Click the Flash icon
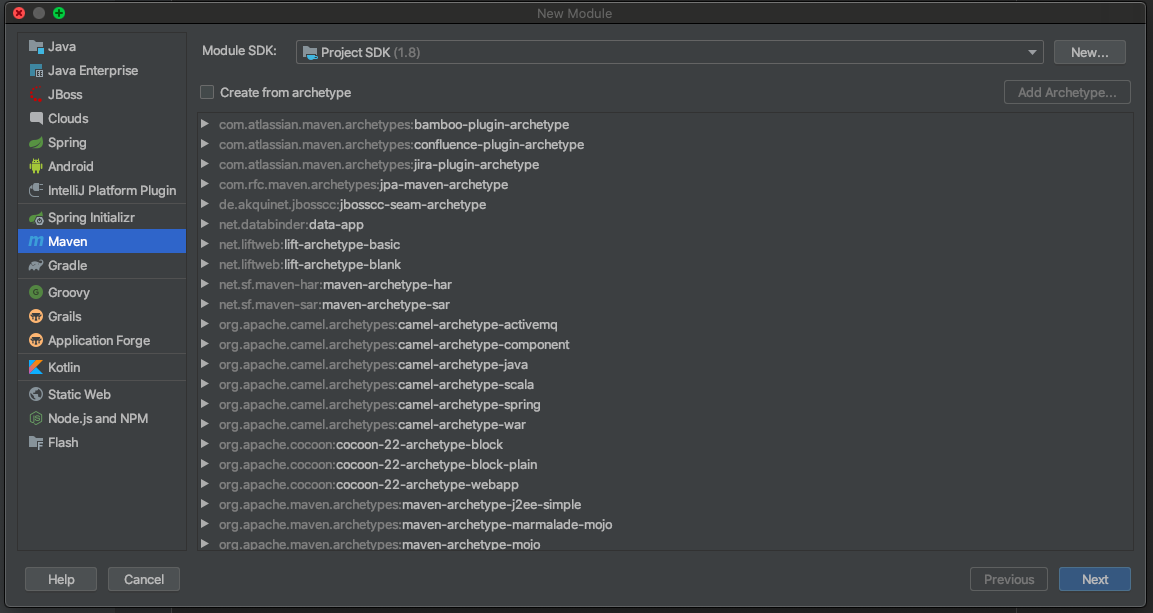1153x613 pixels. coord(35,442)
